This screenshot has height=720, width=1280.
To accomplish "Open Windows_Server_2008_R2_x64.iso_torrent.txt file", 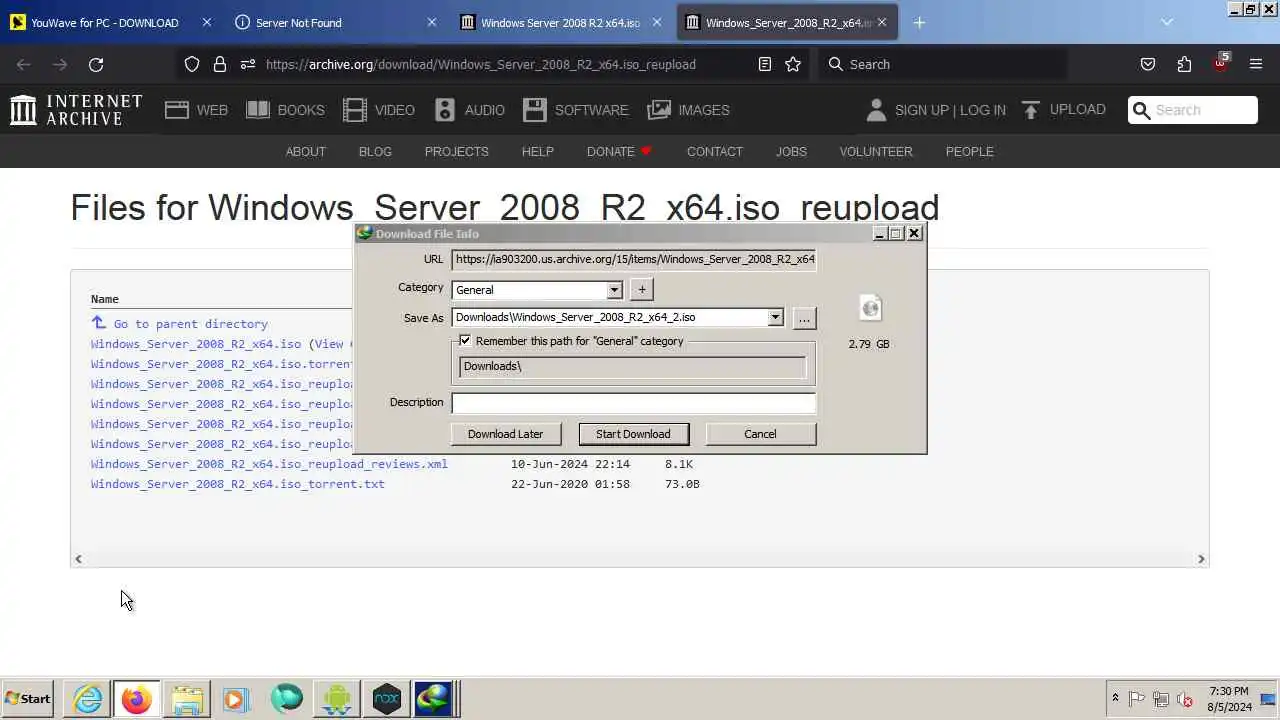I will tap(237, 484).
